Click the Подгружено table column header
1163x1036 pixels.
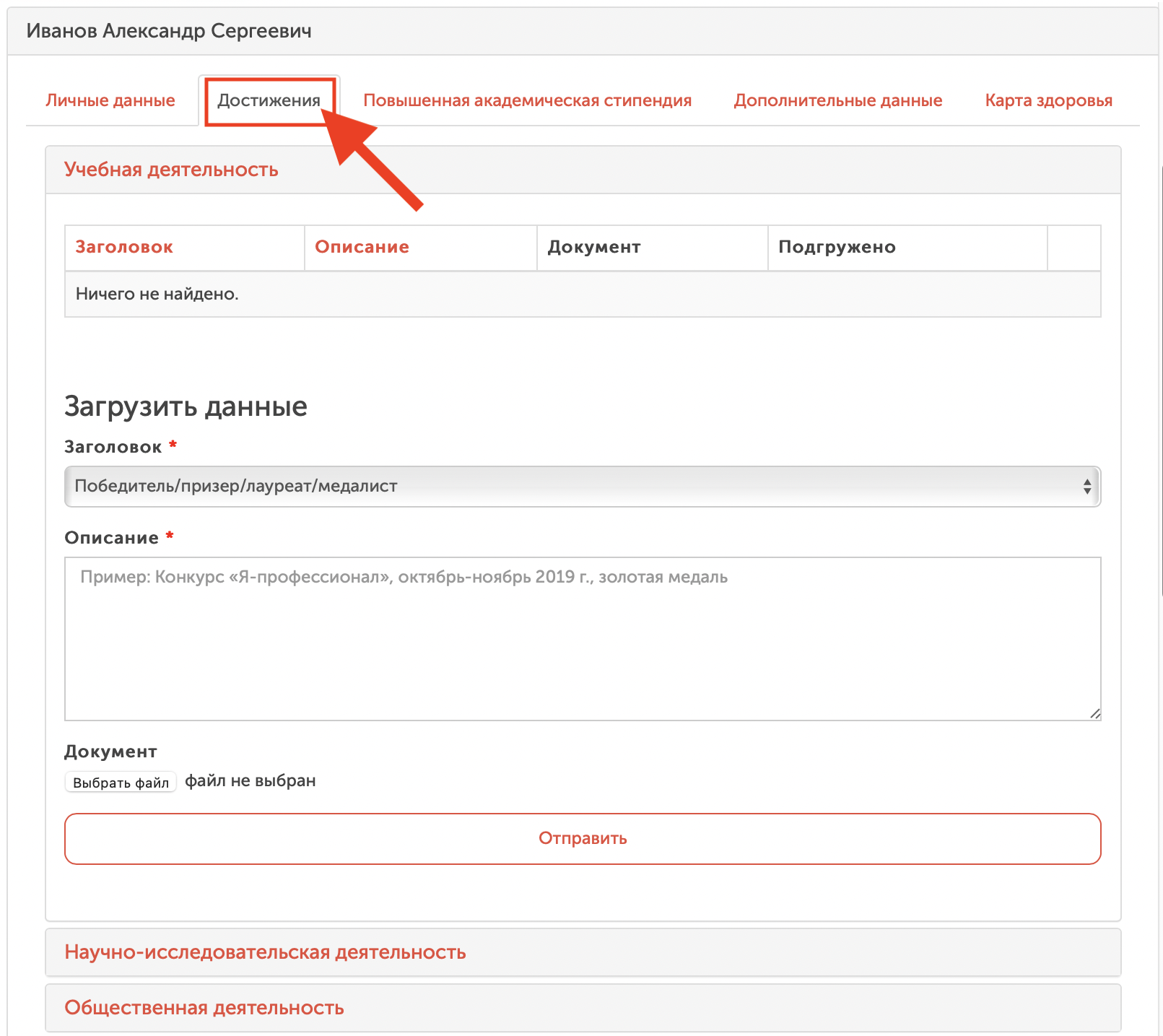(x=837, y=247)
